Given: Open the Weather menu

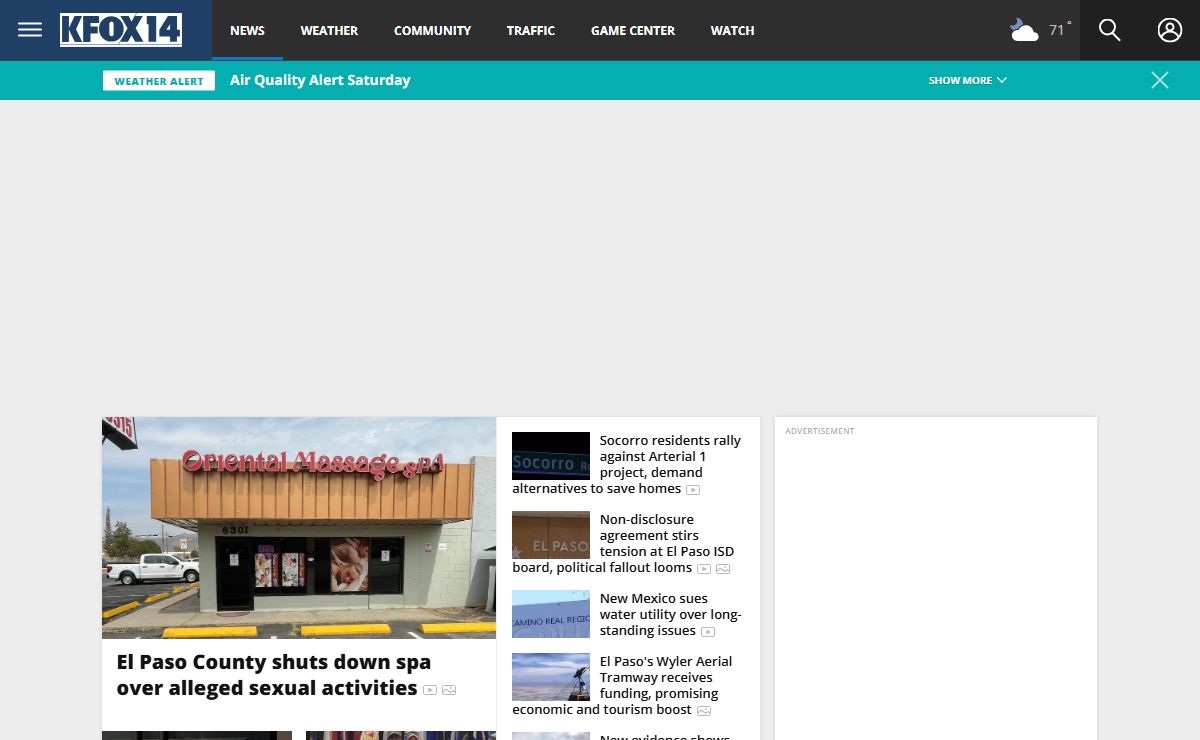Looking at the screenshot, I should [x=329, y=30].
